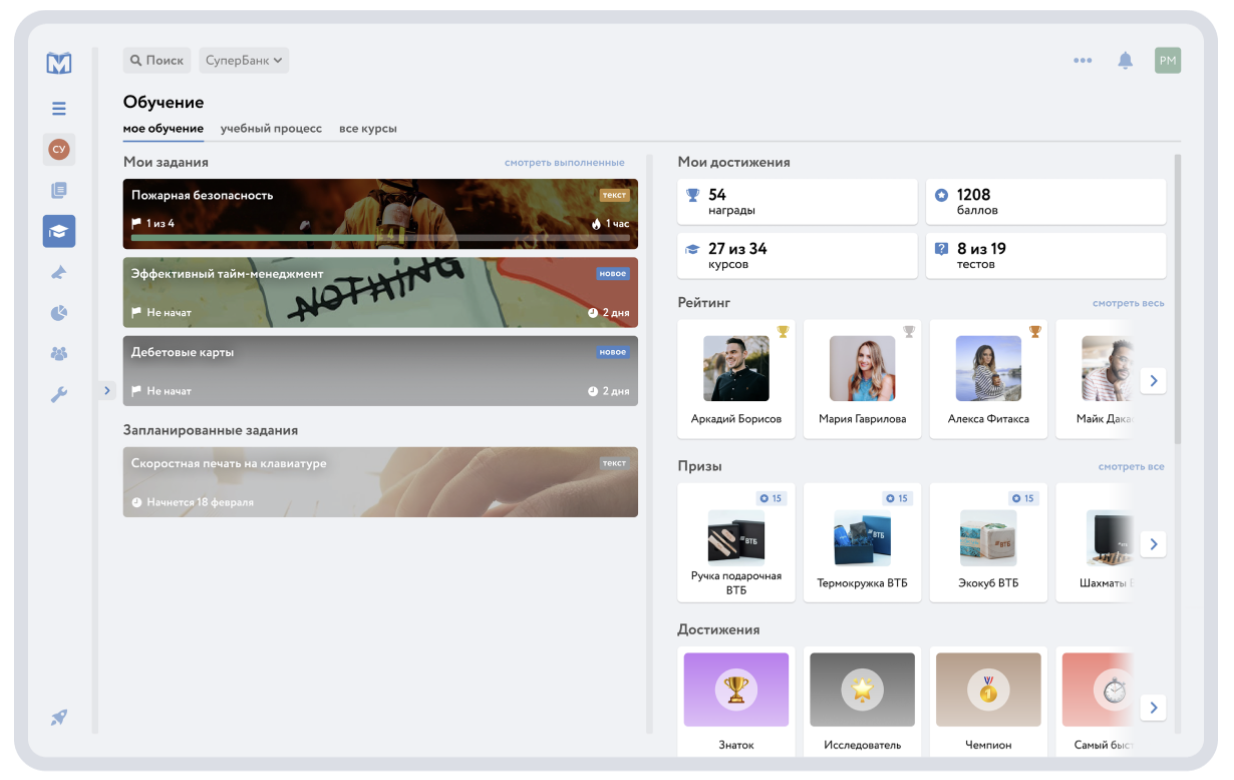Click the question icon next to 8 из 19
Image resolution: width=1234 pixels, height=780 pixels.
click(941, 249)
